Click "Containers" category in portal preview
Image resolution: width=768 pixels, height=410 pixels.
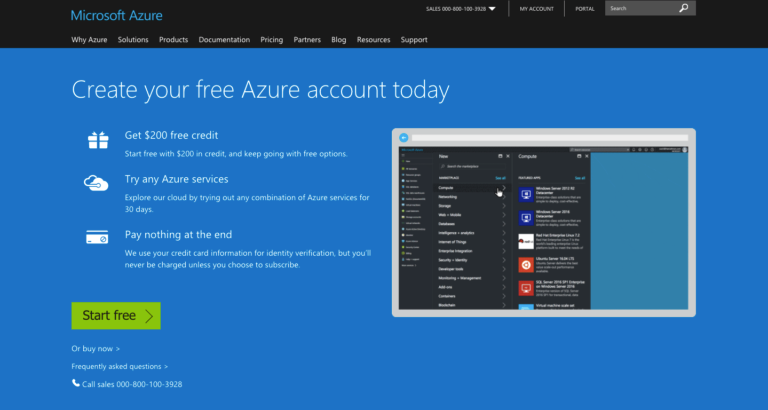pyautogui.click(x=447, y=296)
